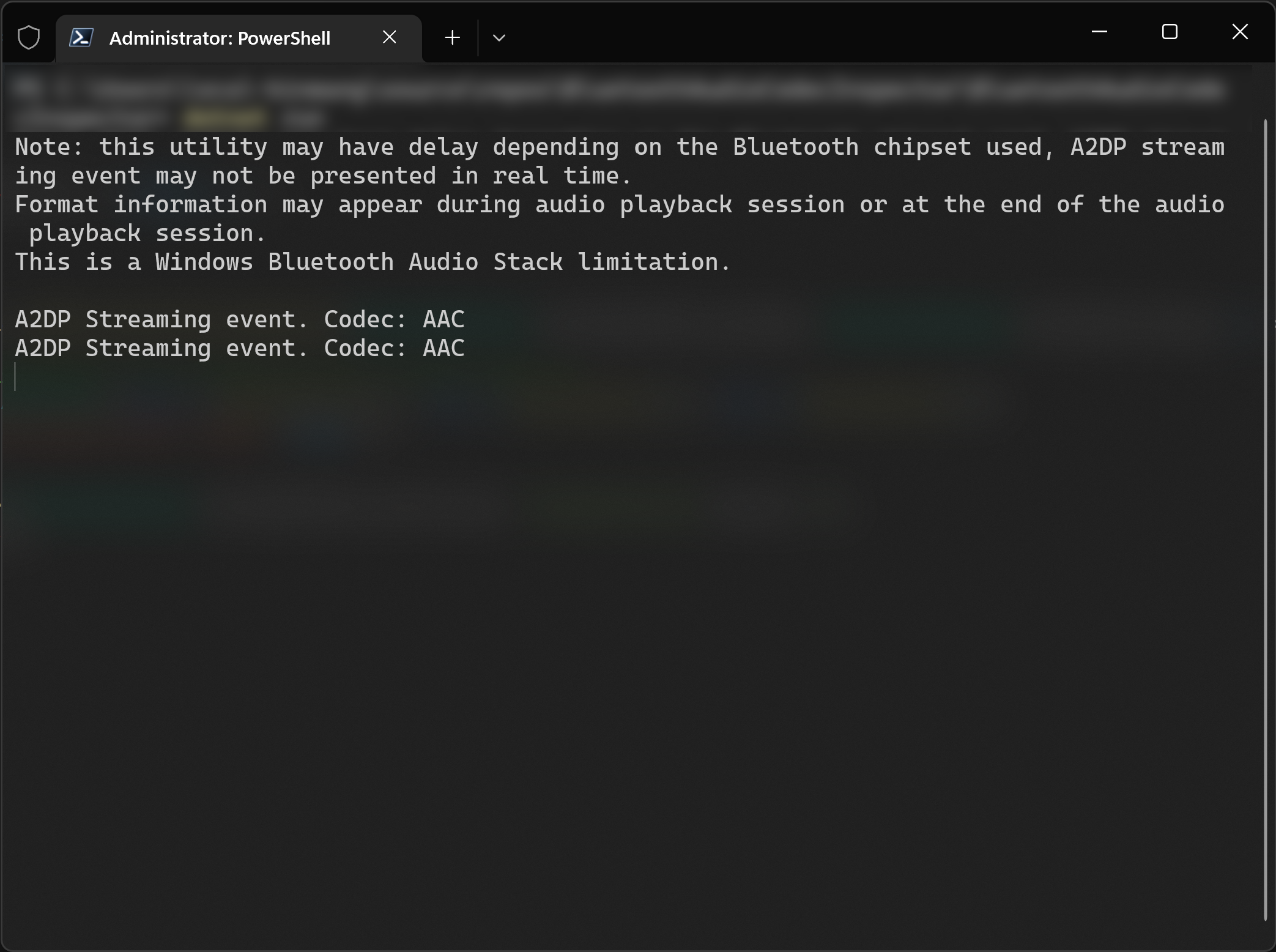Click the 'Windows Bluetooth Audio Stack limitation' line

pyautogui.click(x=373, y=262)
